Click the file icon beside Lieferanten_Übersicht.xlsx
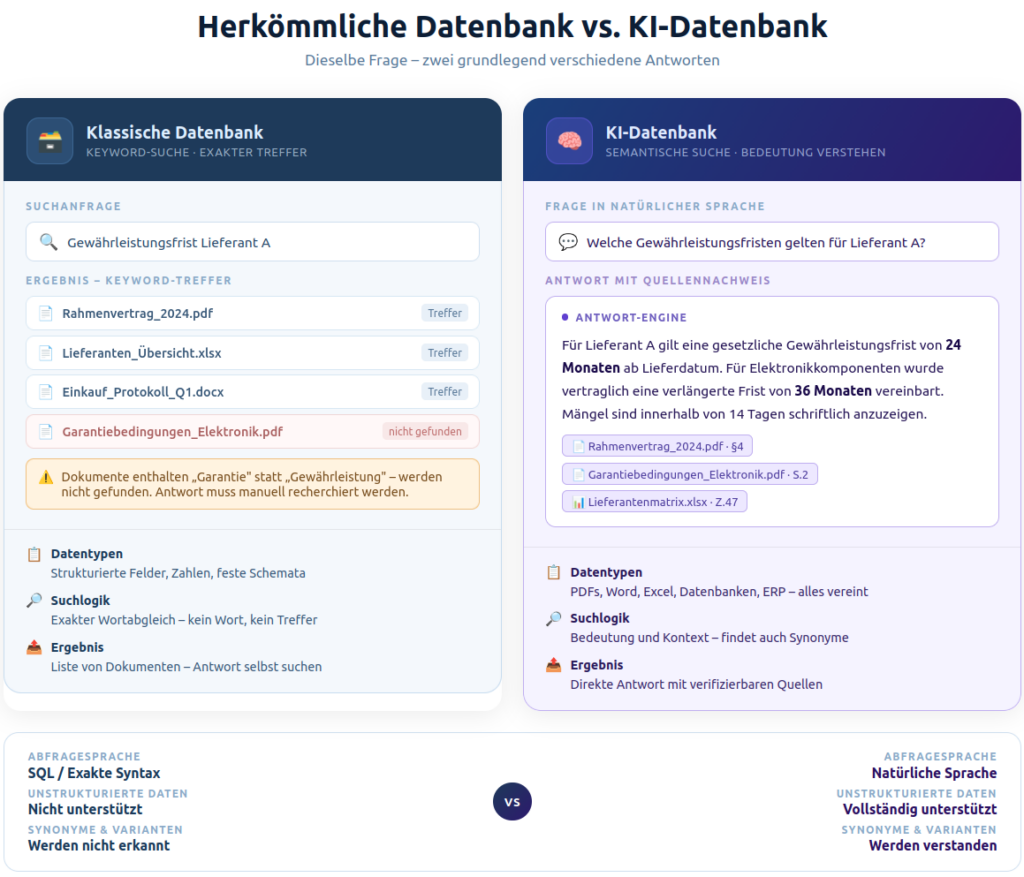Viewport: 1024px width, 877px height. pyautogui.click(x=46, y=353)
